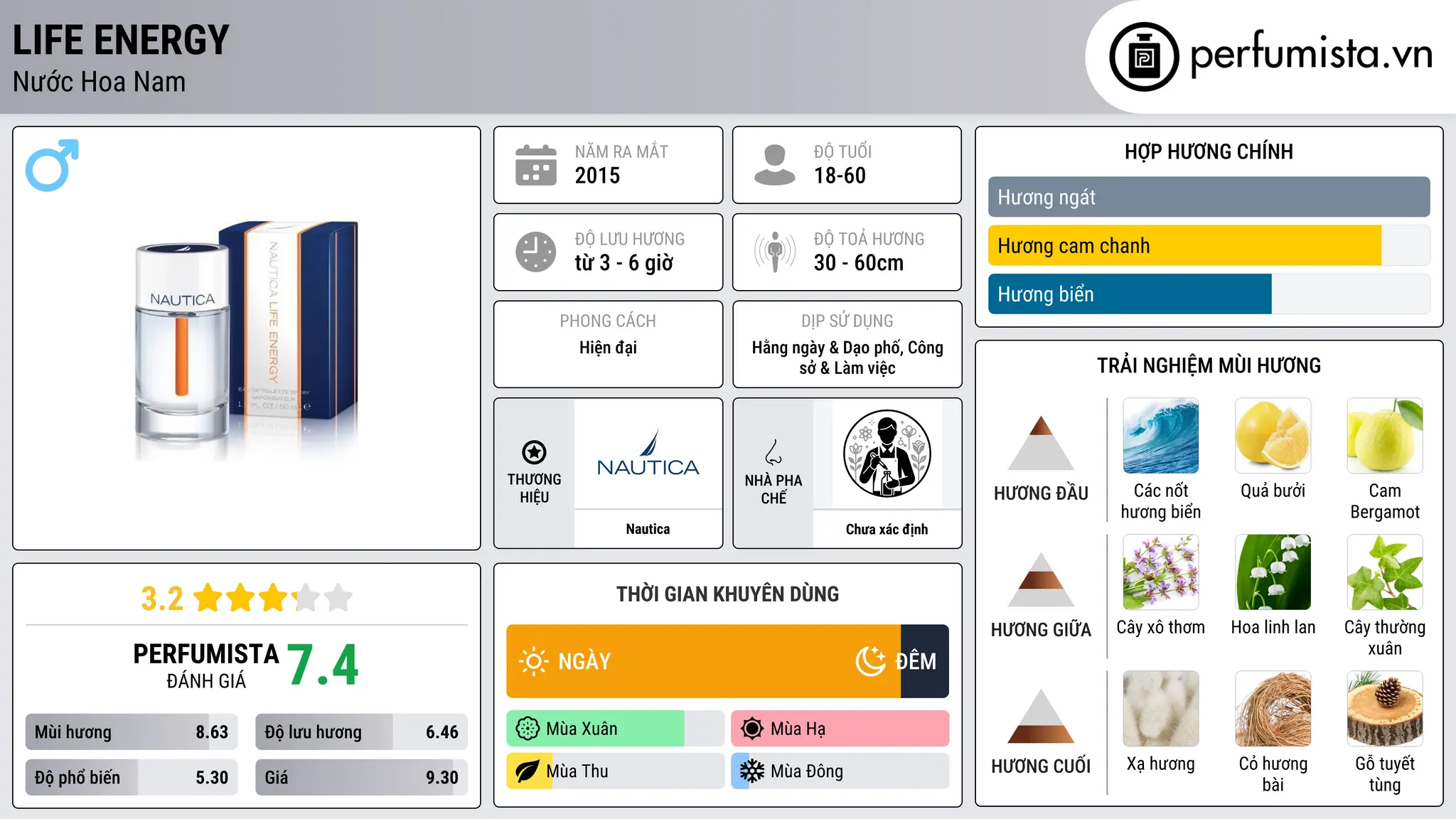The width and height of the screenshot is (1456, 819).
Task: Click the perfumista.vn site name
Action: pos(1312,54)
